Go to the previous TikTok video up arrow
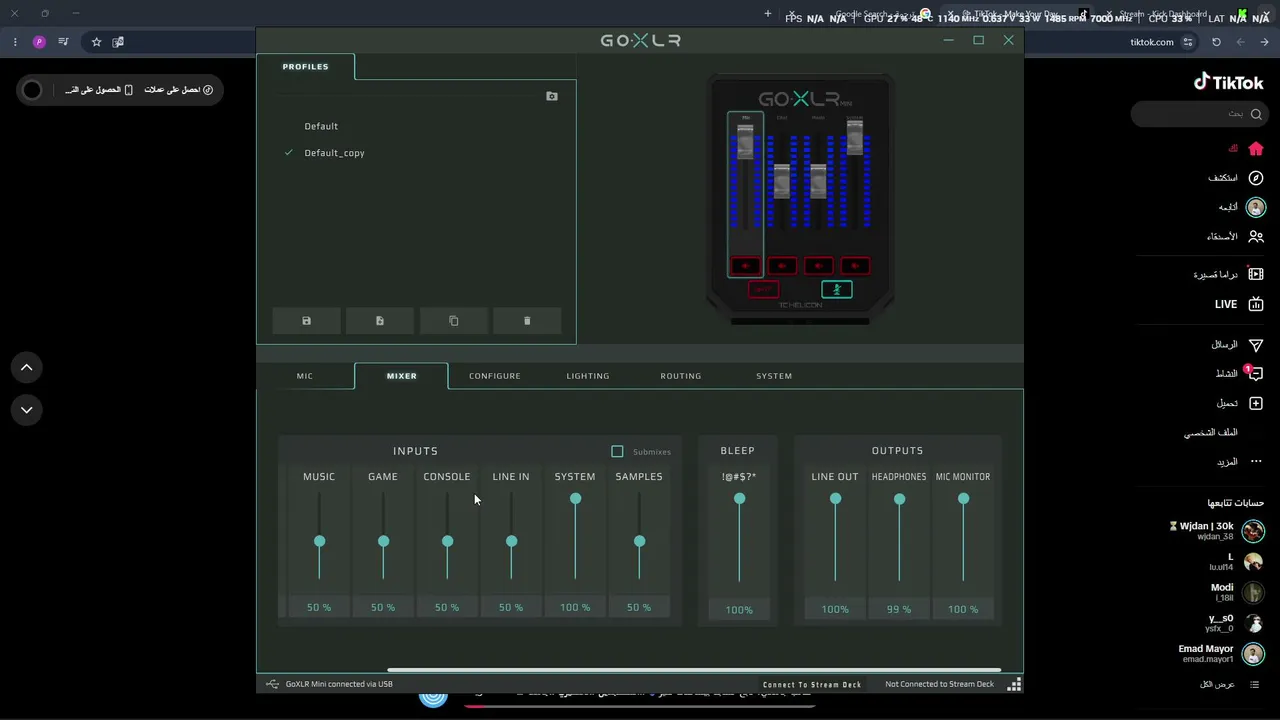 pyautogui.click(x=27, y=368)
